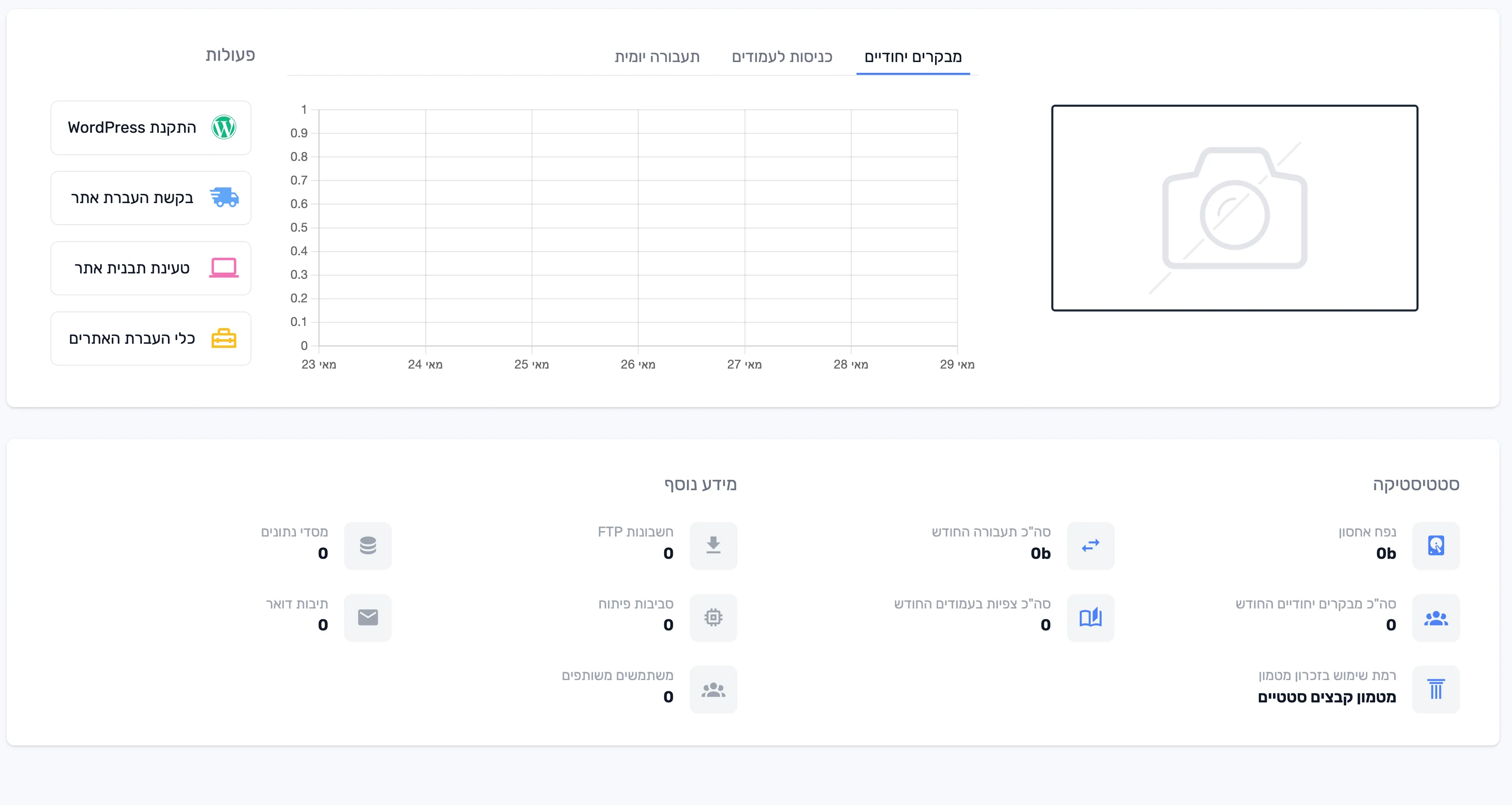Click the open book page views icon

1091,617
